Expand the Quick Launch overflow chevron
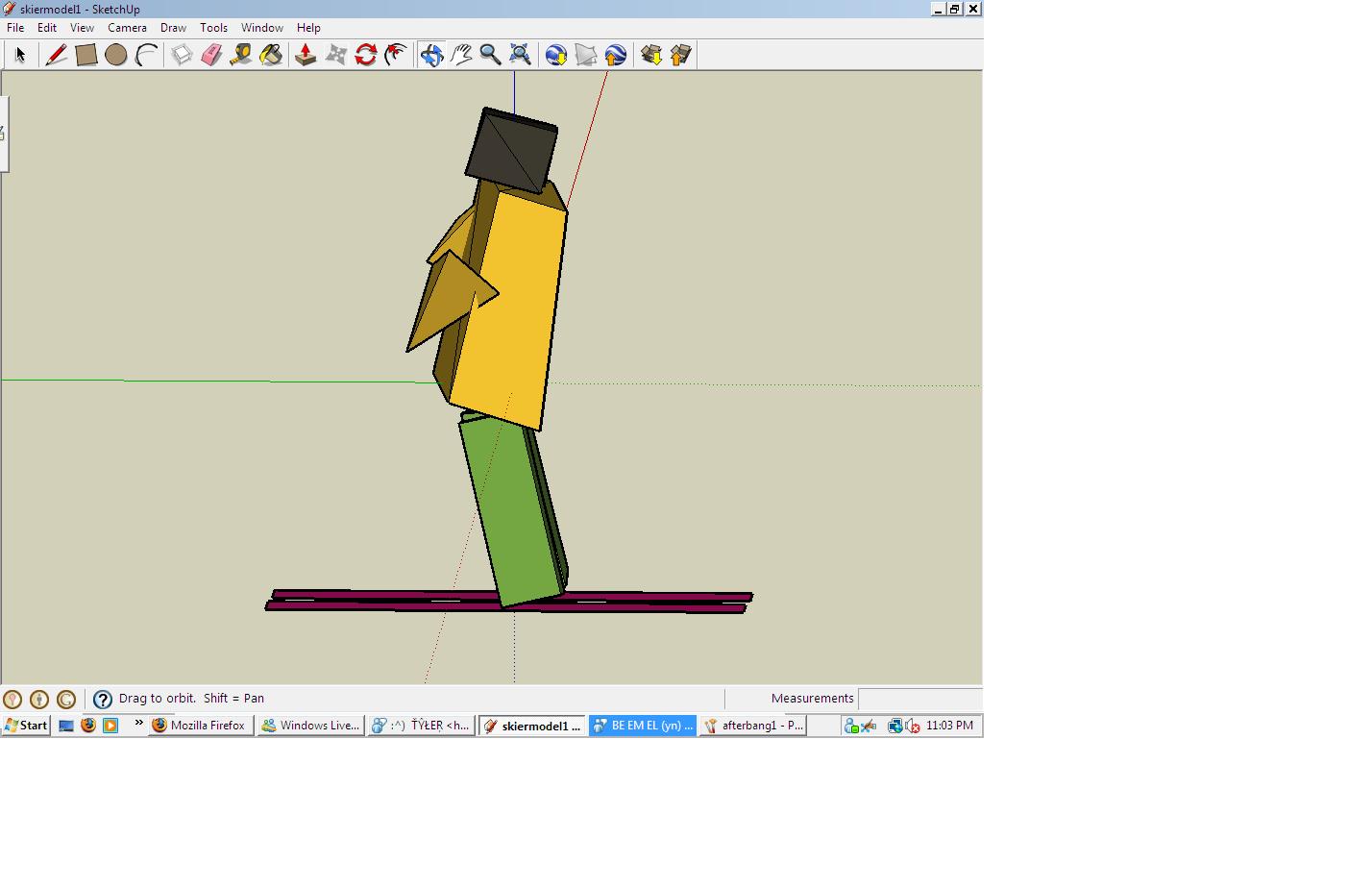The width and height of the screenshot is (1372, 887). coord(138,724)
